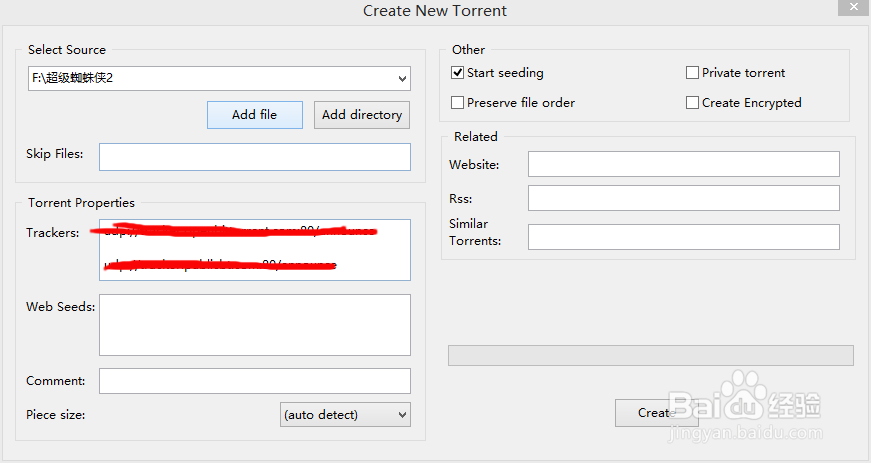Uncheck the Start seeding checkbox
The height and width of the screenshot is (463, 871).
pyautogui.click(x=458, y=73)
